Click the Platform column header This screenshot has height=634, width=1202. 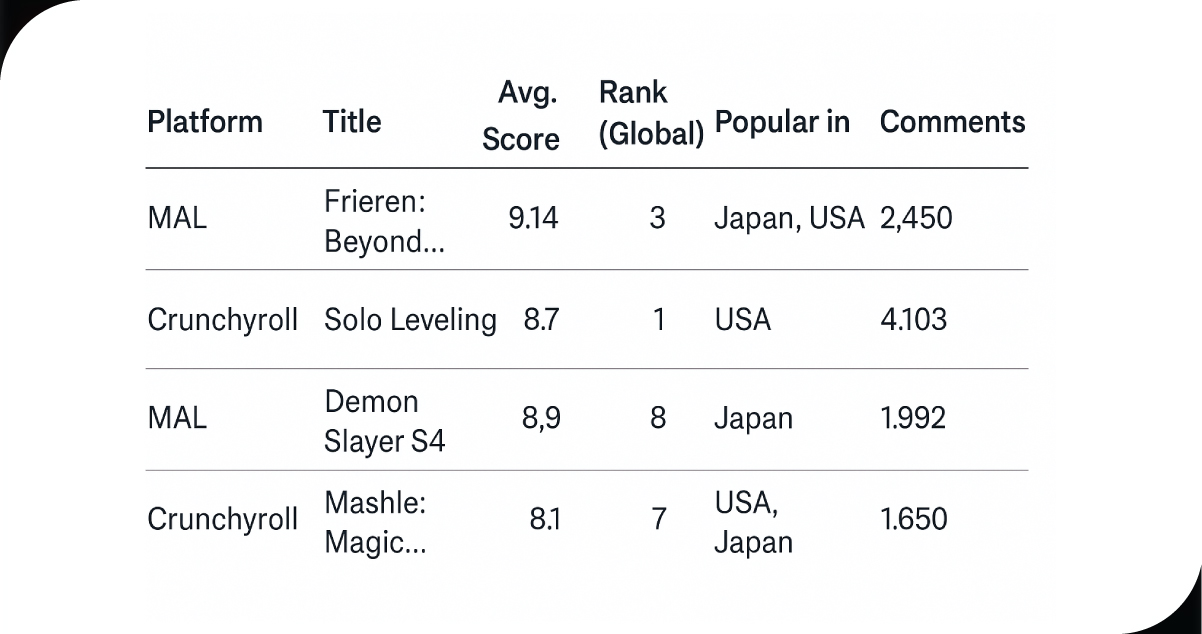coord(205,122)
